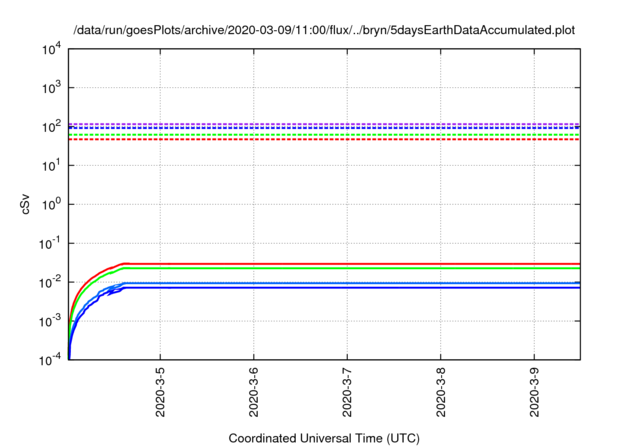Click the Coordinated Universal Time axis title
This screenshot has width=640, height=448.
coord(324,439)
